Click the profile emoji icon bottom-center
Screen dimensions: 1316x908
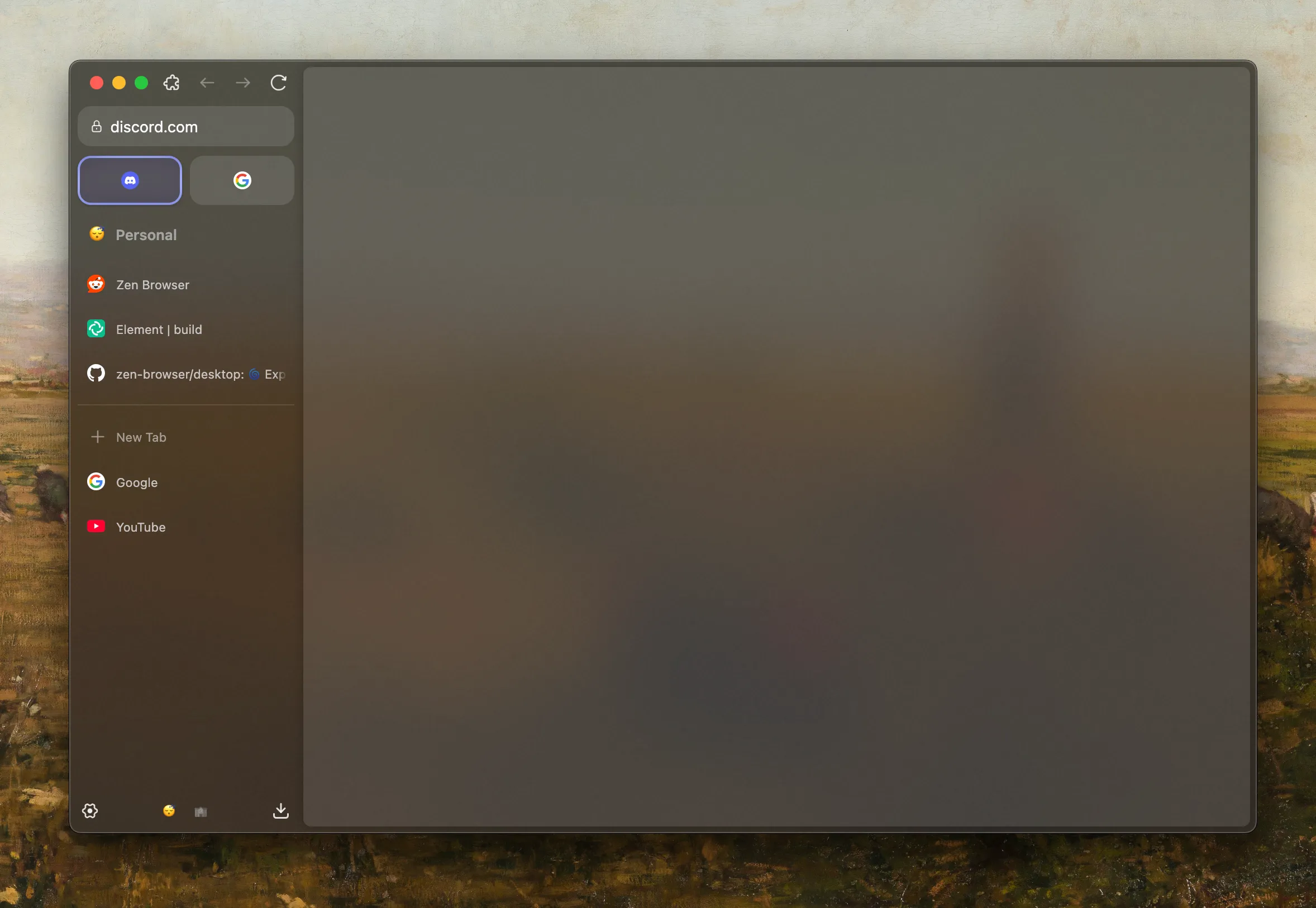pyautogui.click(x=168, y=810)
